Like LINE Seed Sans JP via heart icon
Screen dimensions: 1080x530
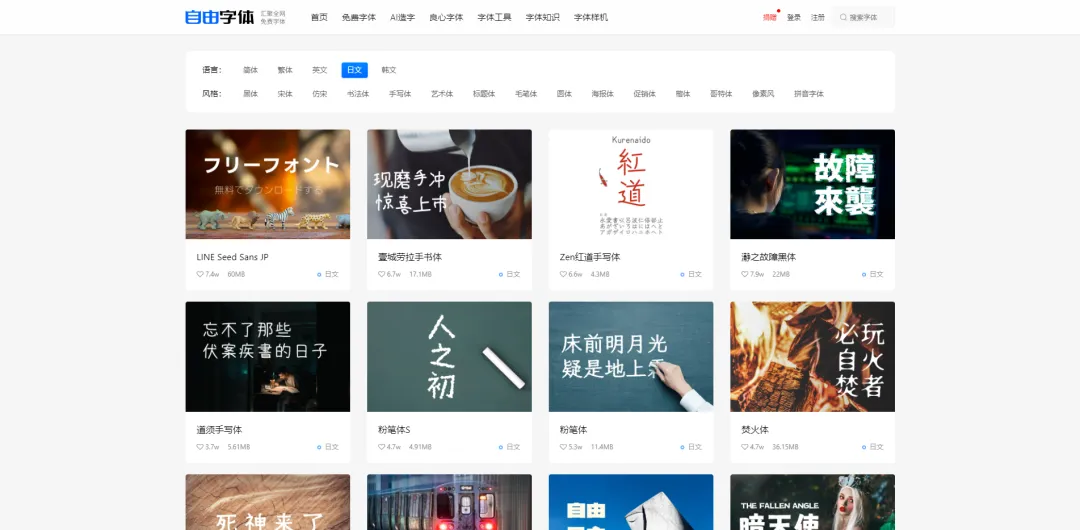pyautogui.click(x=200, y=274)
